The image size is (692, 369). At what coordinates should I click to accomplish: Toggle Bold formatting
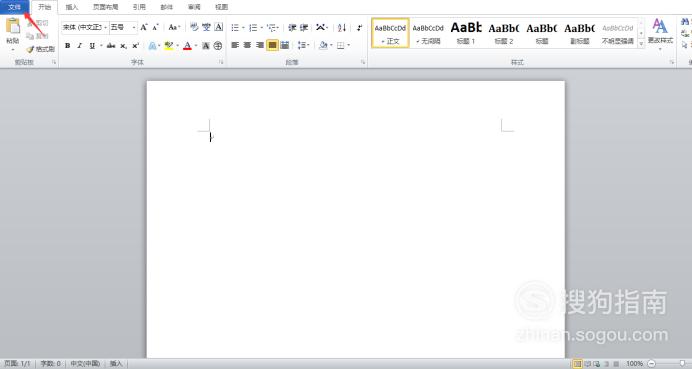(x=68, y=45)
